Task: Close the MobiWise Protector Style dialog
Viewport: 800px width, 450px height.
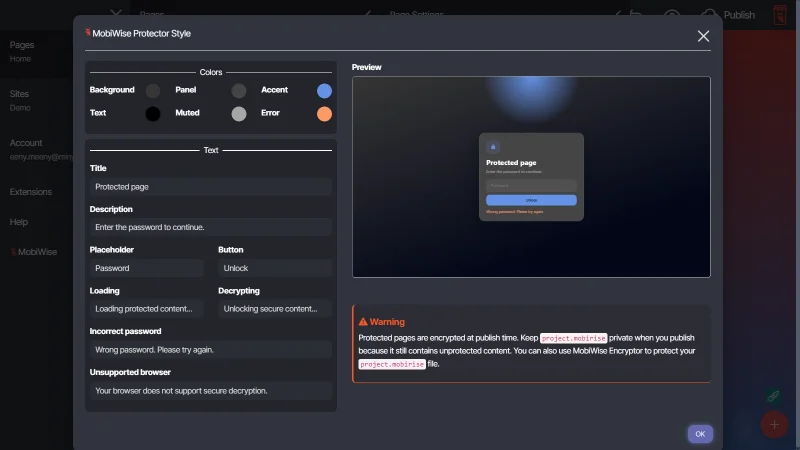Action: click(x=703, y=36)
